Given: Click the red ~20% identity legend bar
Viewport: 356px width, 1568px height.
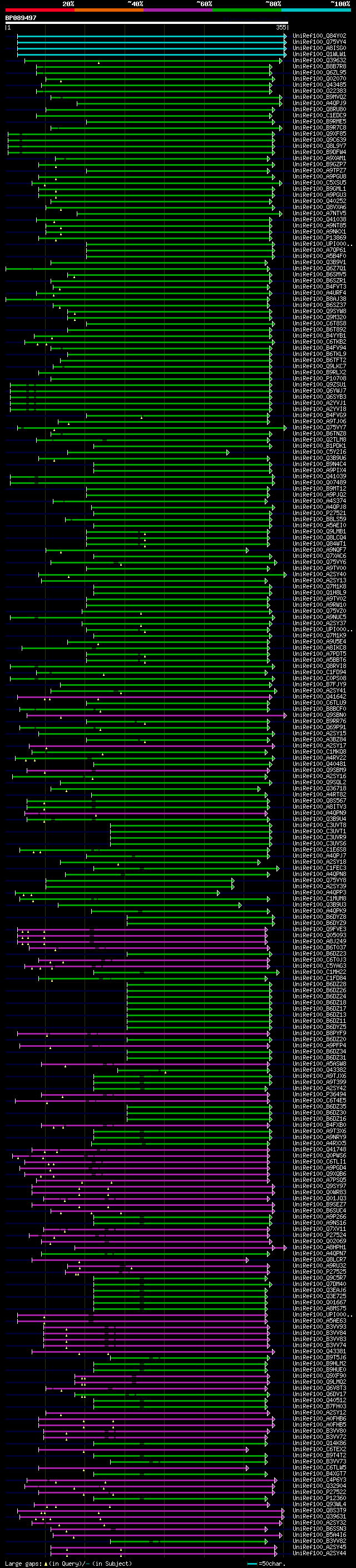Looking at the screenshot, I should pos(39,10).
